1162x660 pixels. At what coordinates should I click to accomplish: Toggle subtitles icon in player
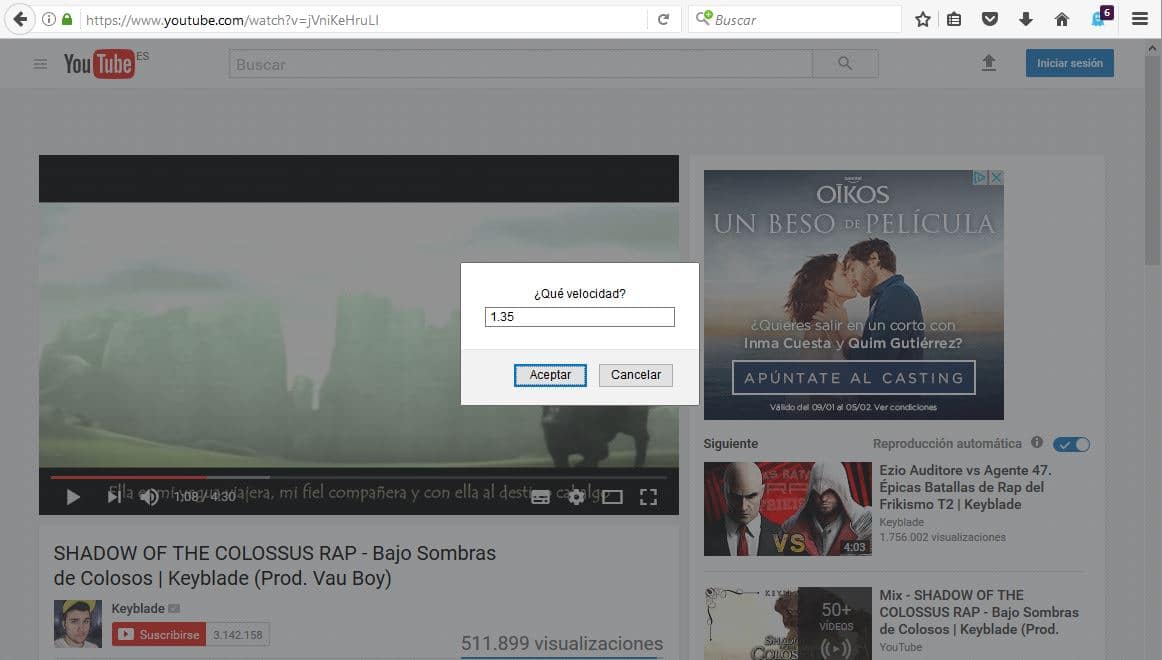click(x=540, y=497)
